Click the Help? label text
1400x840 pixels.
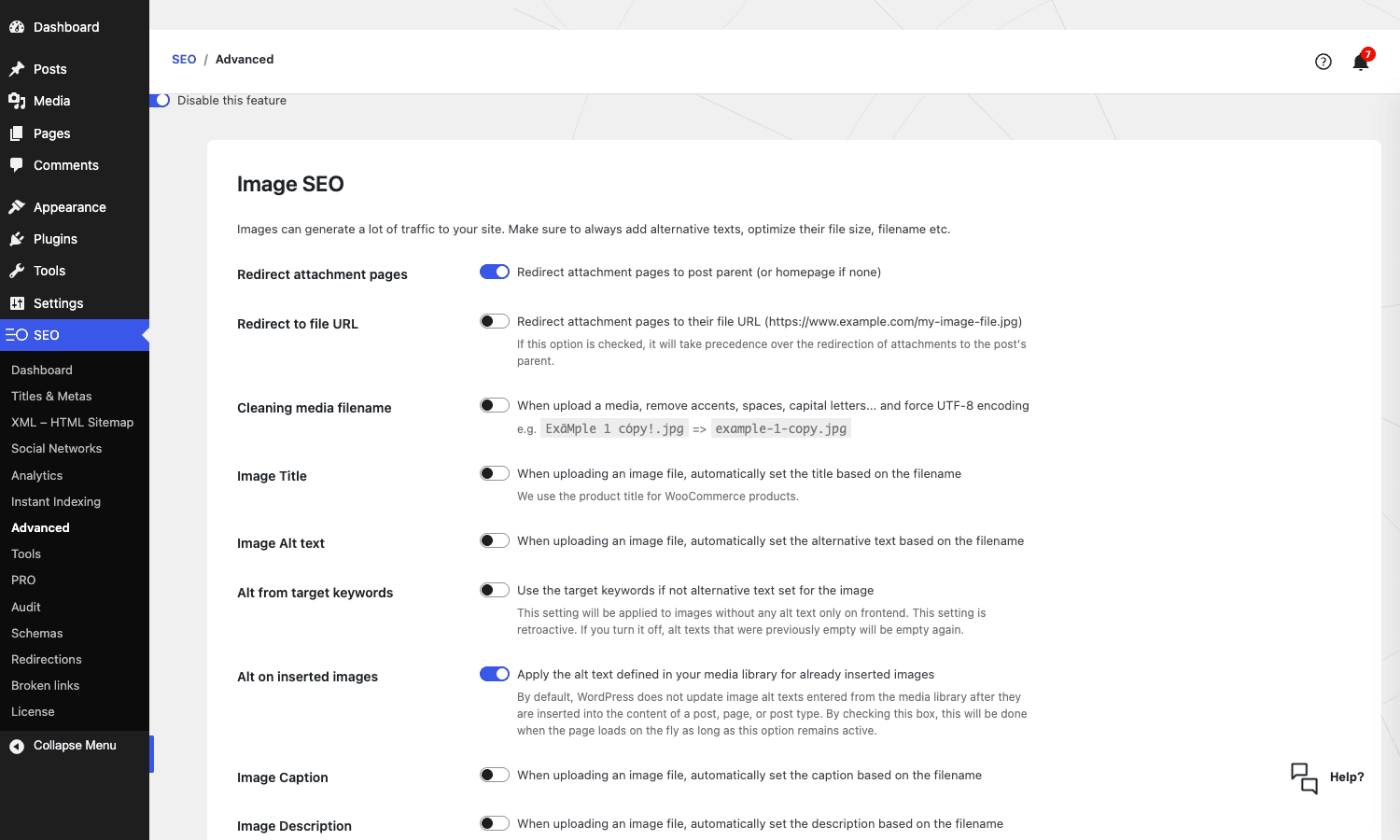click(1347, 777)
